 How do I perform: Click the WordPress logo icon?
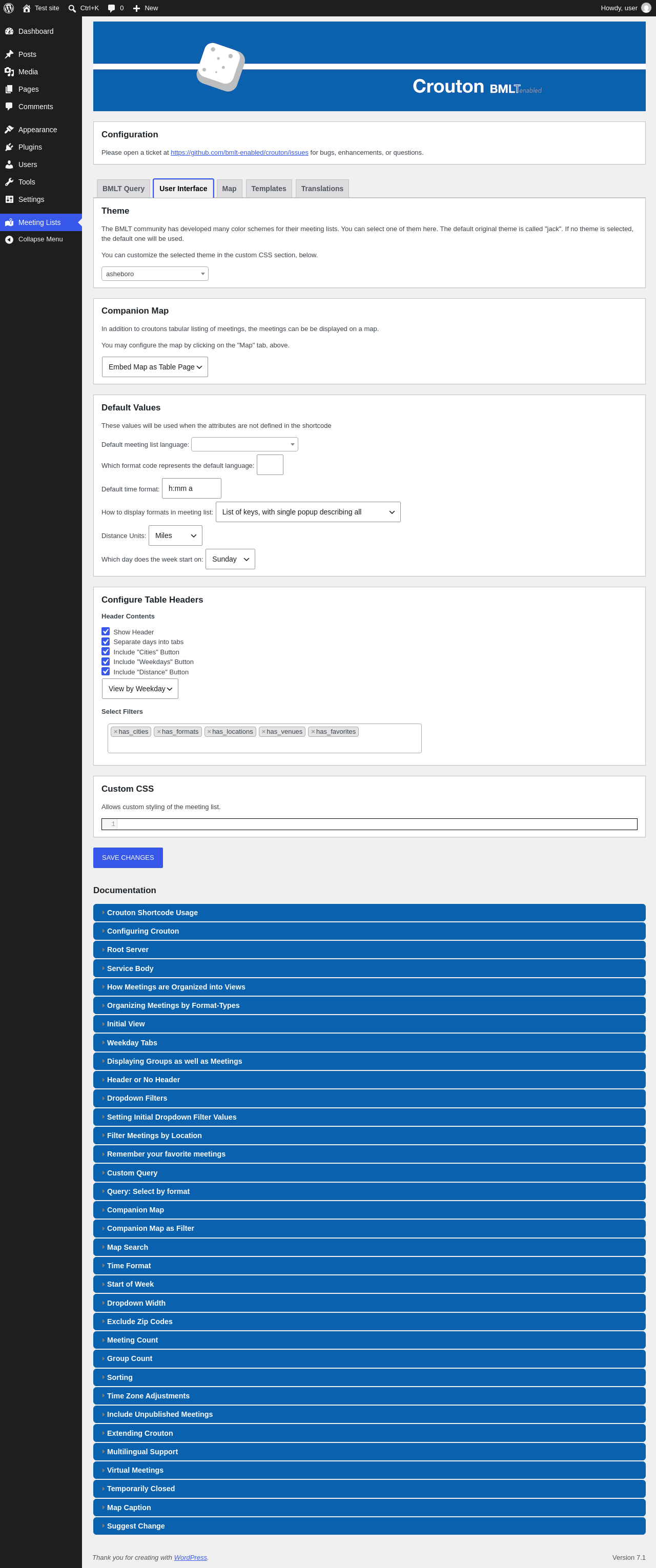click(x=9, y=8)
